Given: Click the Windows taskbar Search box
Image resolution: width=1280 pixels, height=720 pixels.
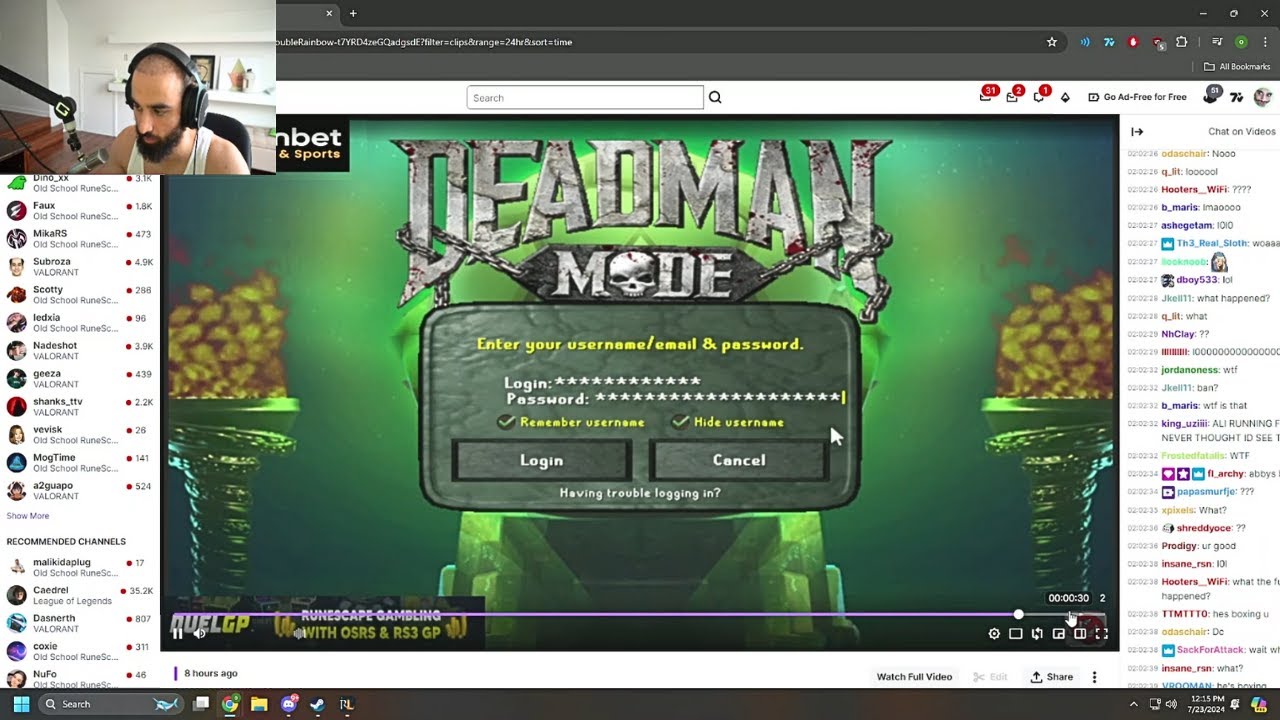Looking at the screenshot, I should pyautogui.click(x=110, y=704).
